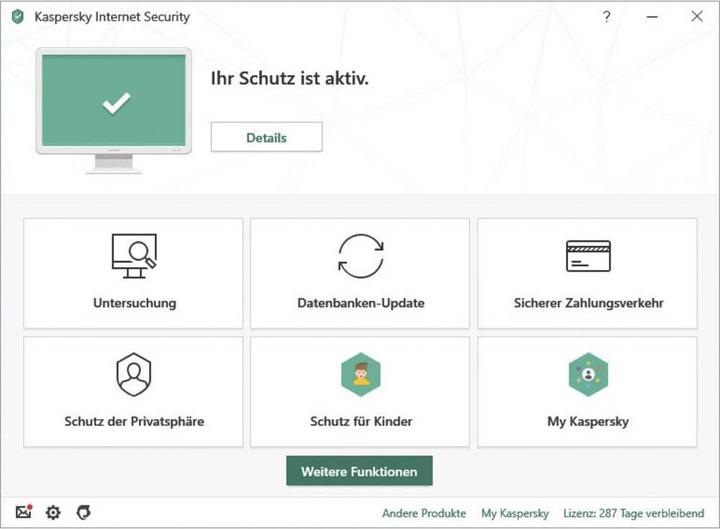Minimize the Kaspersky window

[x=652, y=17]
